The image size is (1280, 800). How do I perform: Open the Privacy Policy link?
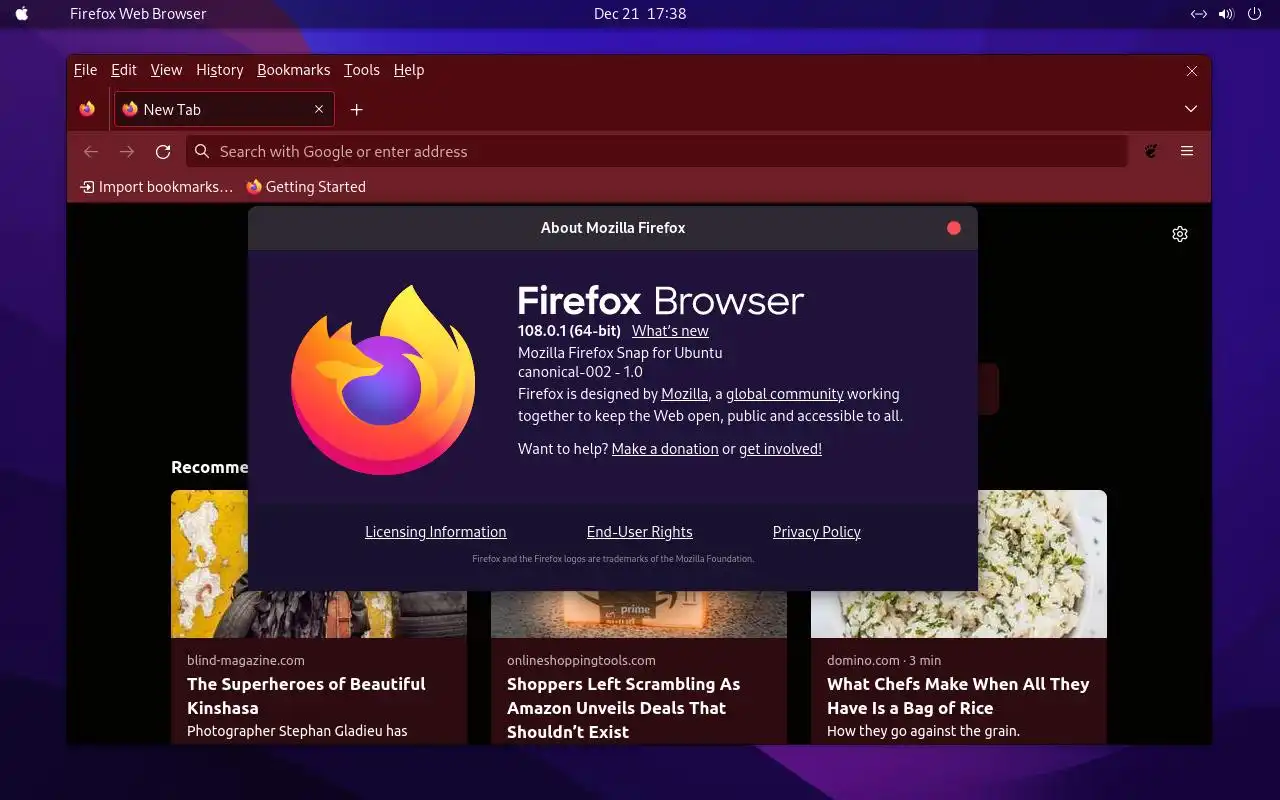(x=817, y=532)
